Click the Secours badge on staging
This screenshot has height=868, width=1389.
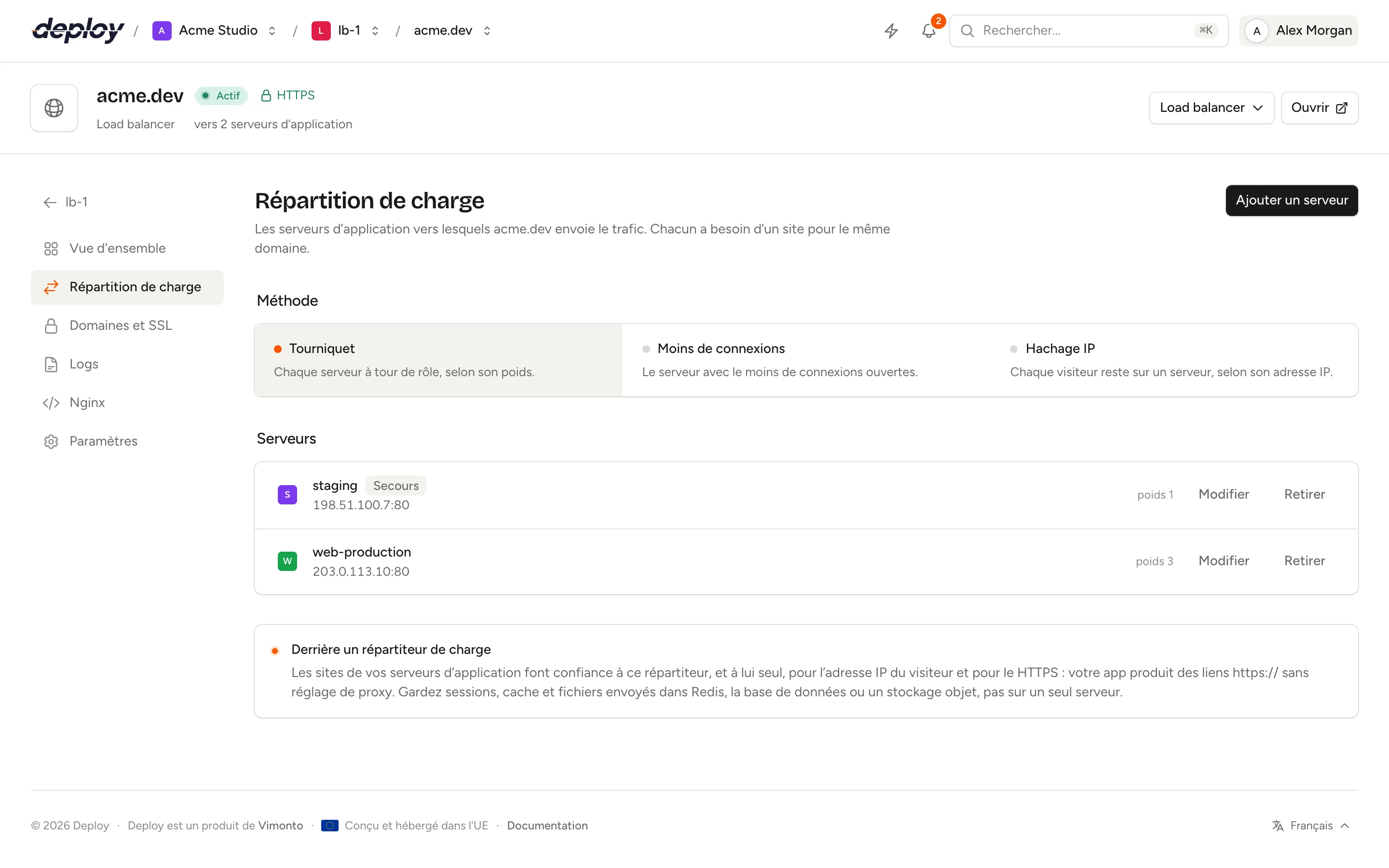[396, 486]
